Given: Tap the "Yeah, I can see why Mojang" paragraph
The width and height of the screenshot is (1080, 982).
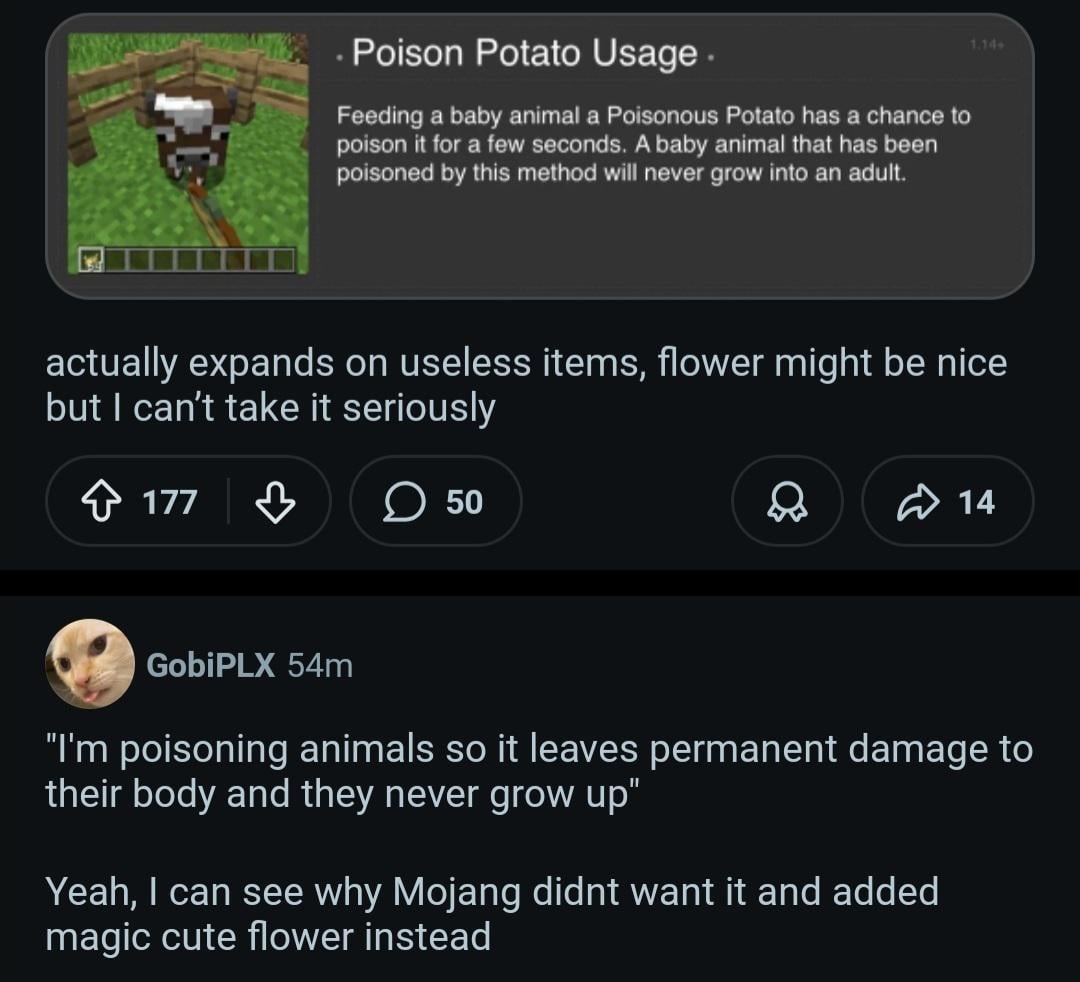Looking at the screenshot, I should point(490,913).
